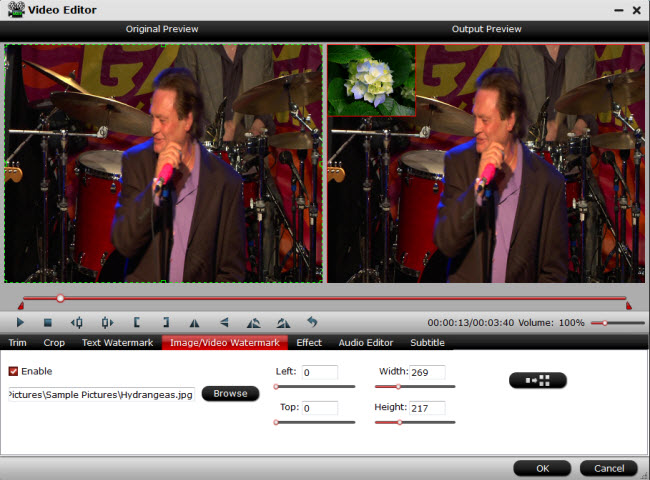Click the Left value input field
This screenshot has width=650, height=480.
[x=320, y=372]
